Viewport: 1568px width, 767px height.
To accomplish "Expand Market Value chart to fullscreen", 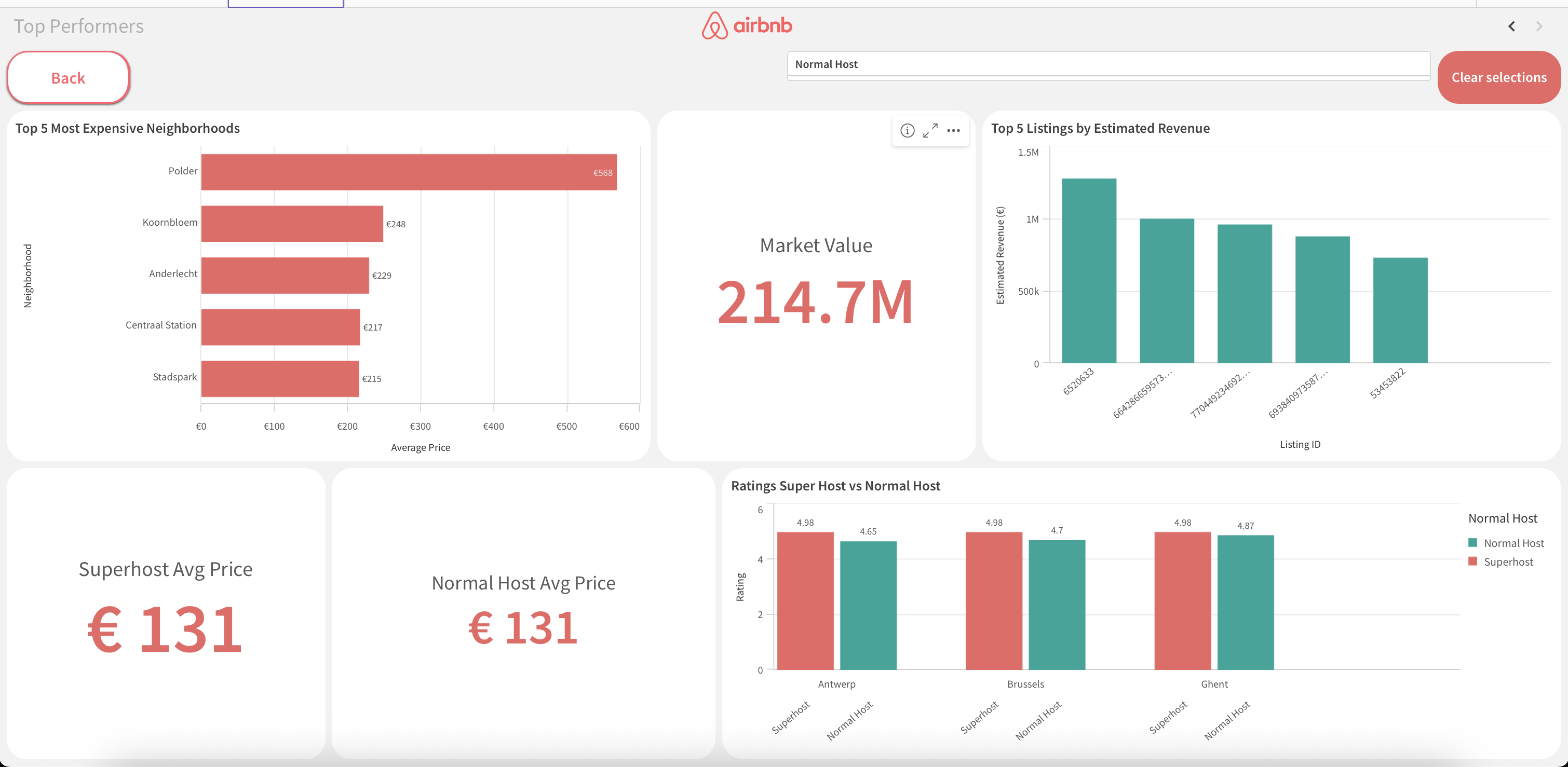I will tap(929, 130).
